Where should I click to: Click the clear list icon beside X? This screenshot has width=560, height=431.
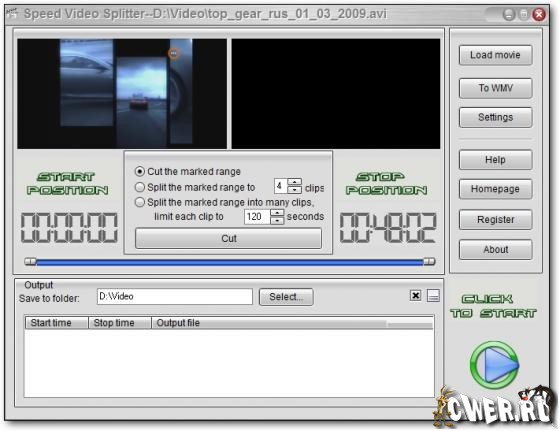click(x=433, y=296)
